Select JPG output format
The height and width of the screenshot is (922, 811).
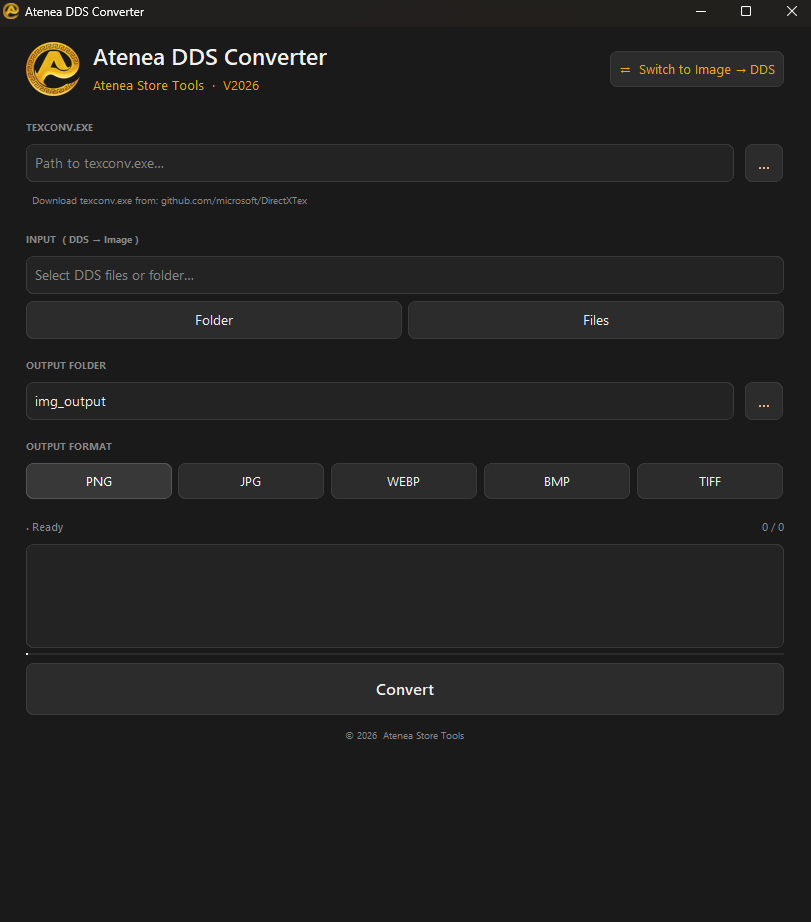tap(251, 481)
